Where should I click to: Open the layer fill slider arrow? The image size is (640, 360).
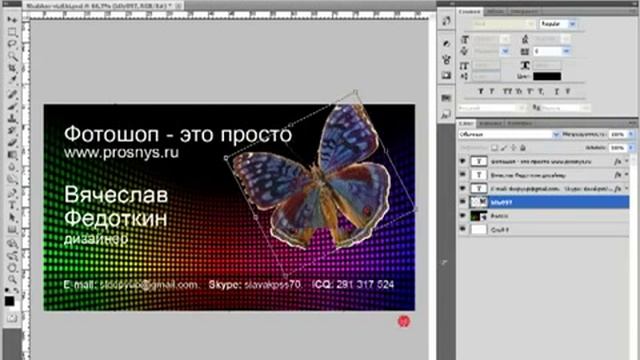[631, 147]
